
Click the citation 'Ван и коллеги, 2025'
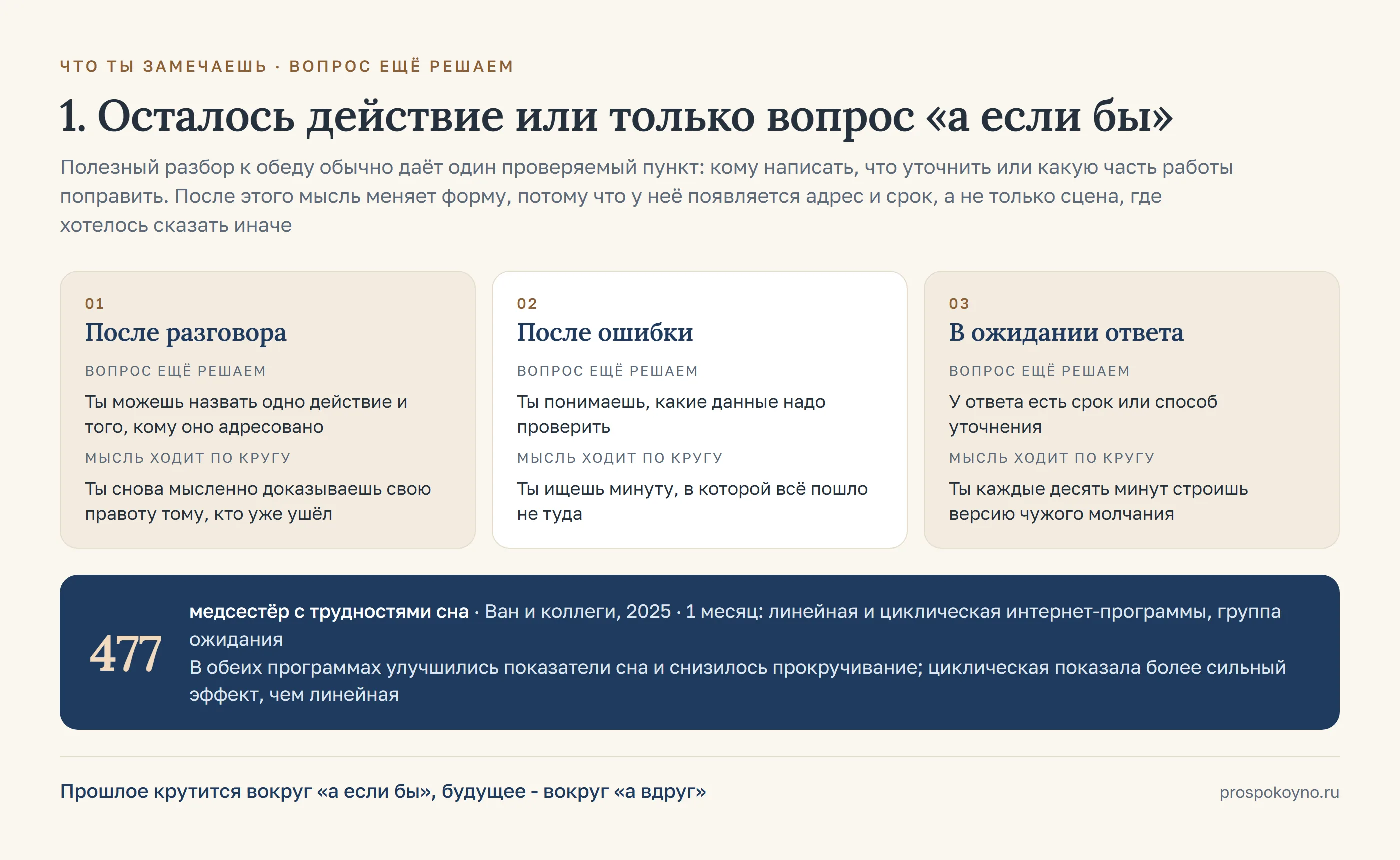click(577, 611)
